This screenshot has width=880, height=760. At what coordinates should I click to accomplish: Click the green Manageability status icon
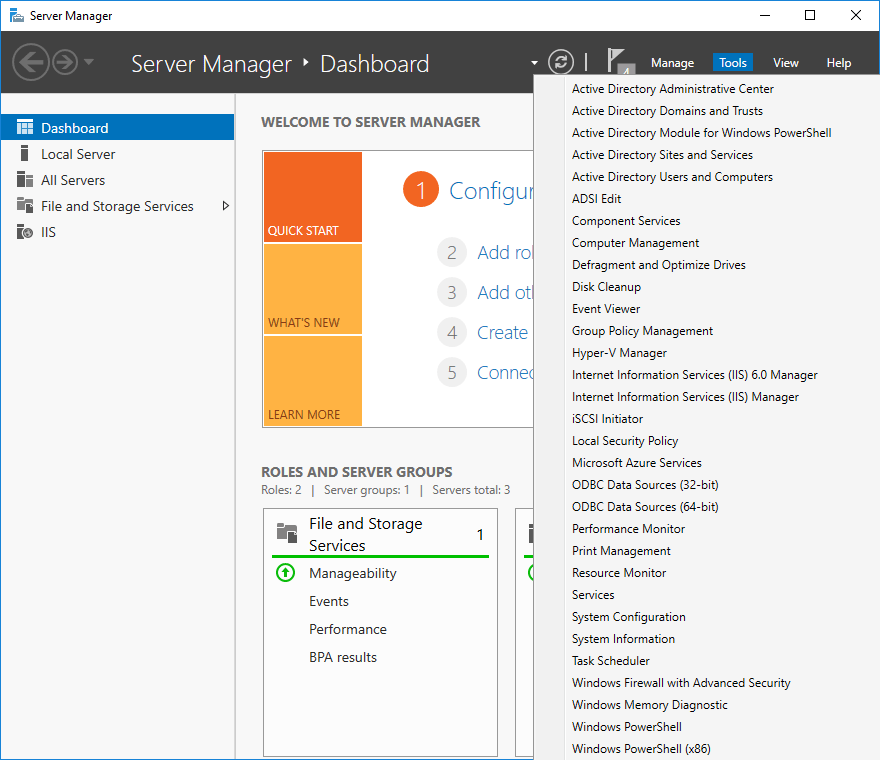tap(286, 573)
